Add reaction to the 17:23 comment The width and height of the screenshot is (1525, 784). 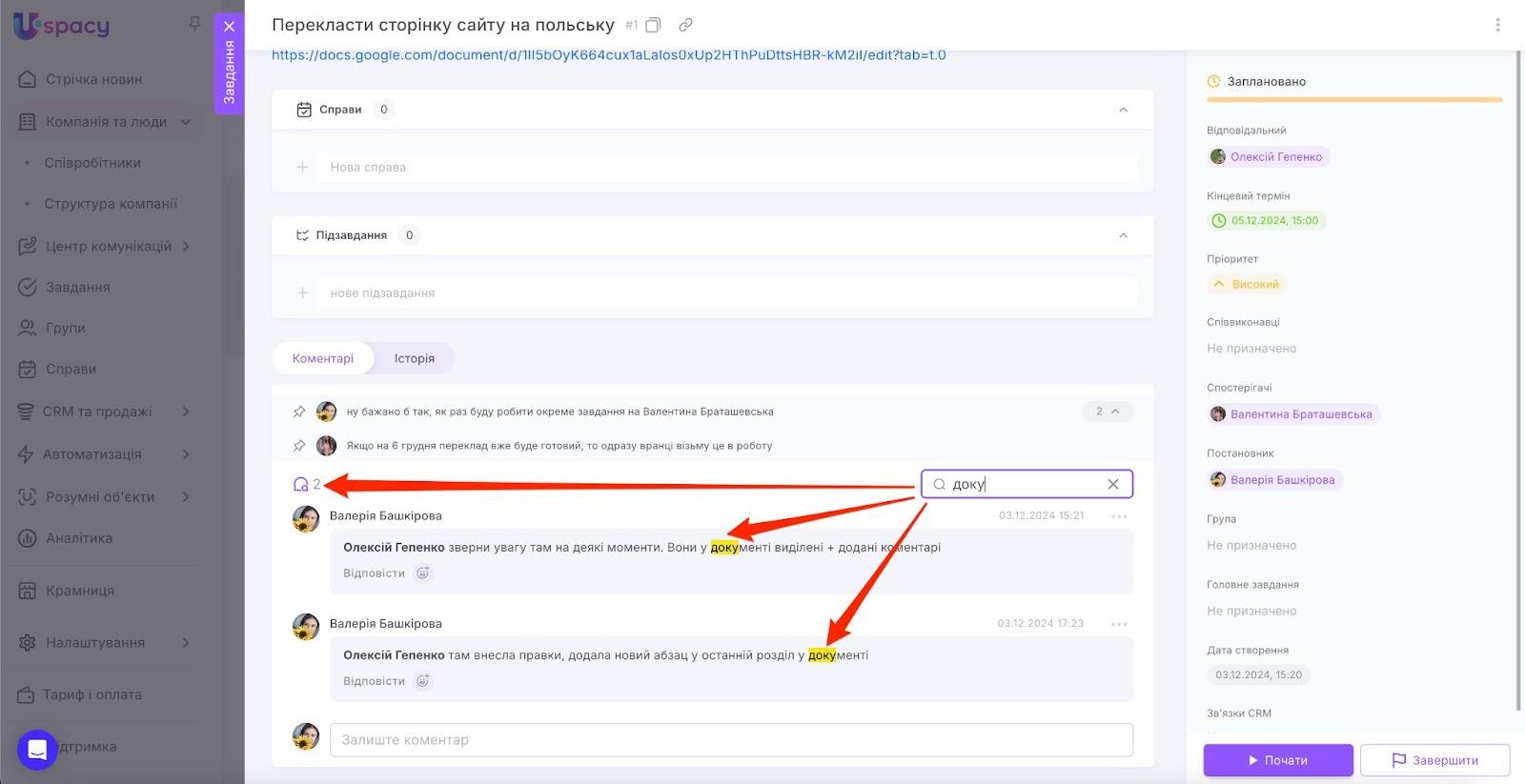click(423, 681)
